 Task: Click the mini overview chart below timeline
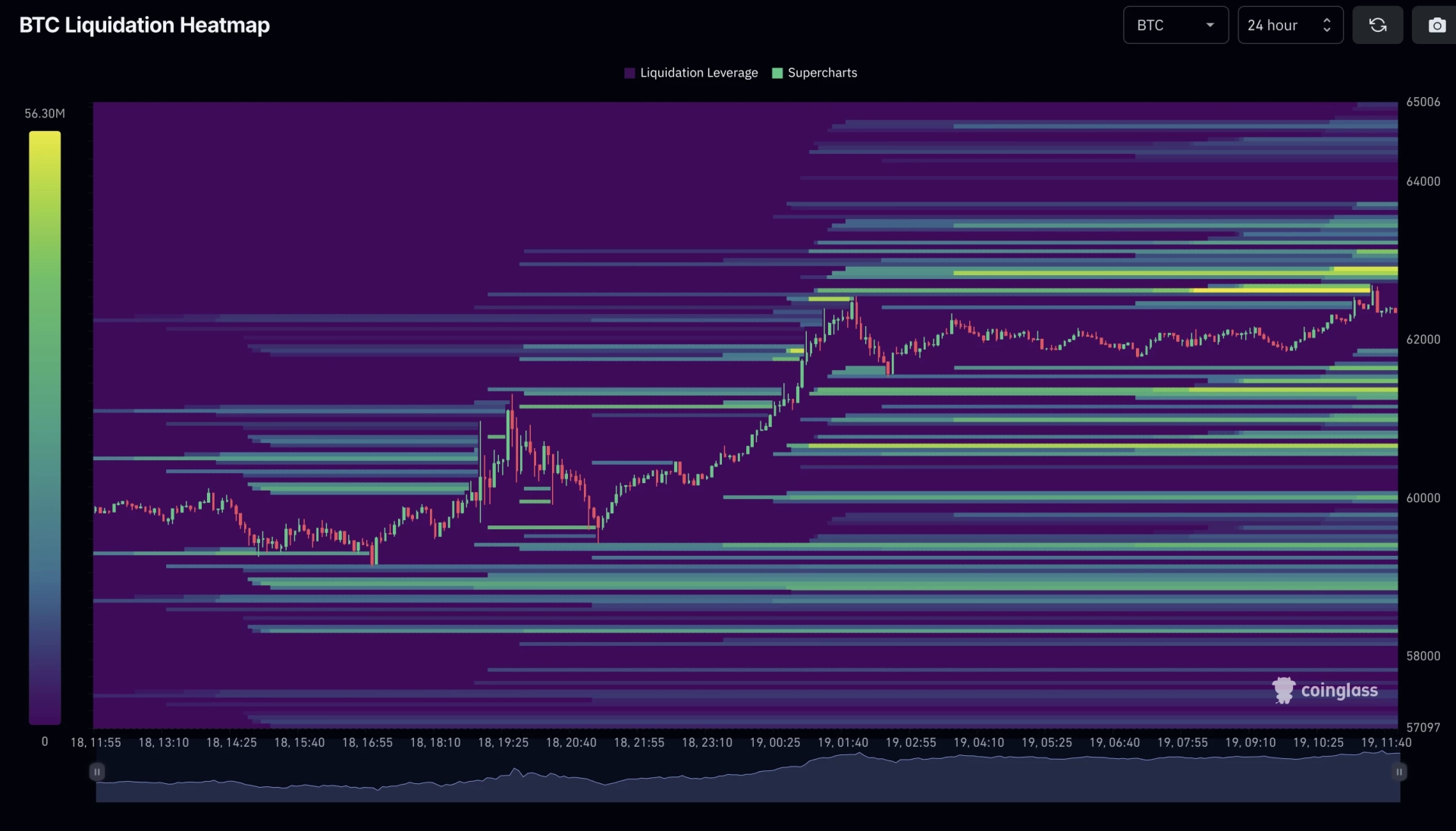pyautogui.click(x=748, y=776)
